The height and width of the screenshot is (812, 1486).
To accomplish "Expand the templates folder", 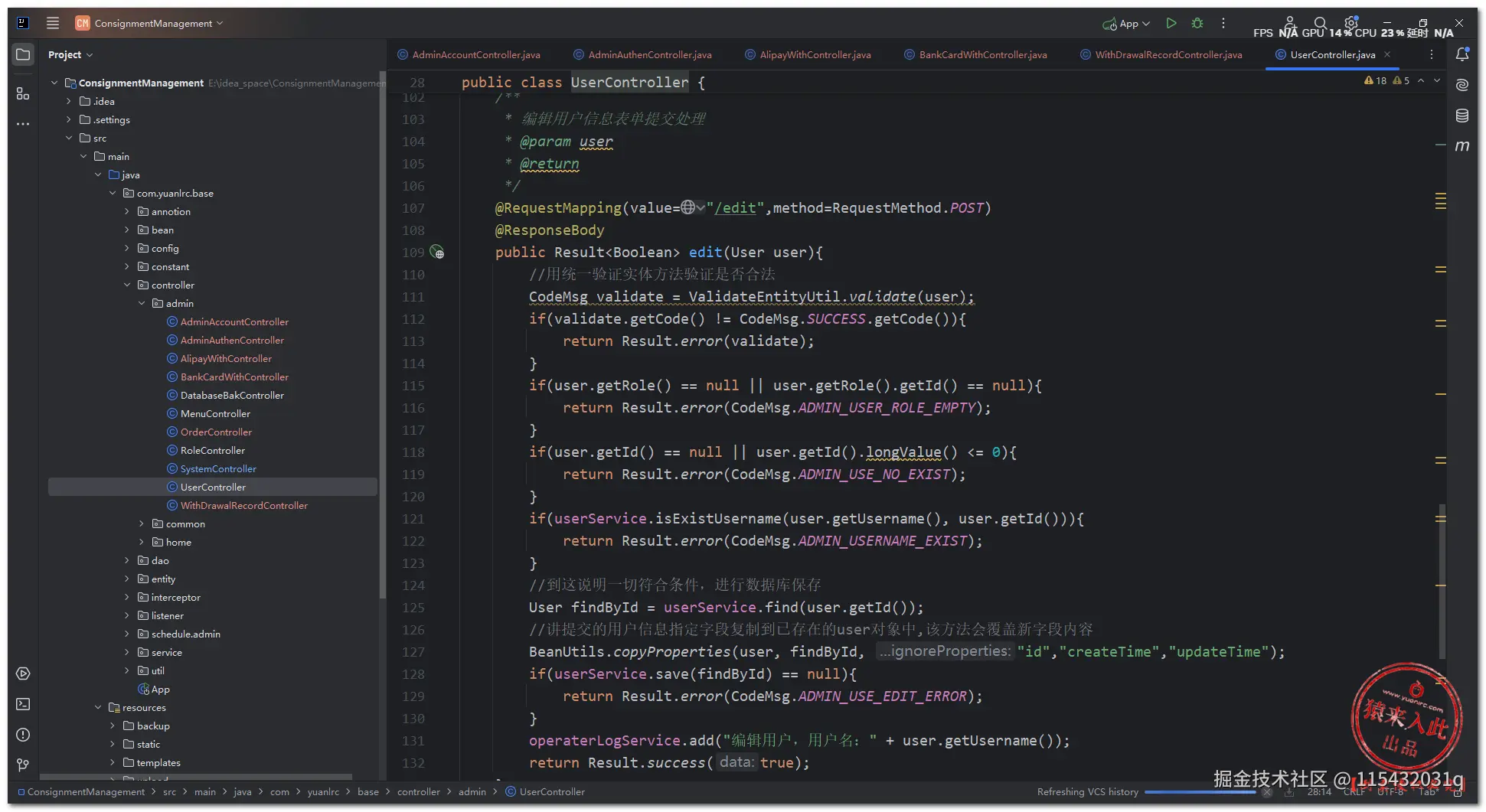I will 113,762.
